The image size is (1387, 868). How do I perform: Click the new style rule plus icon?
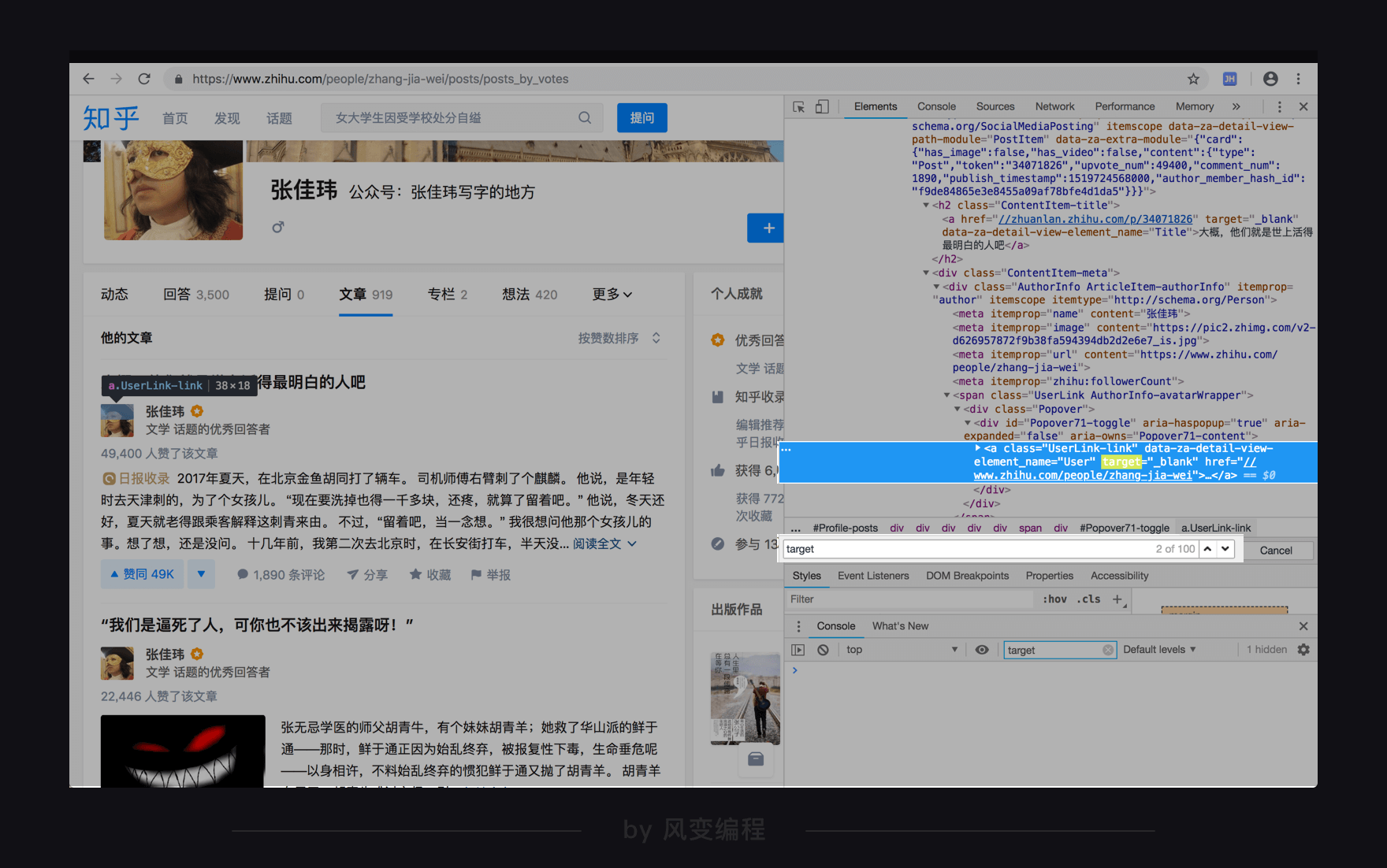click(x=1117, y=599)
